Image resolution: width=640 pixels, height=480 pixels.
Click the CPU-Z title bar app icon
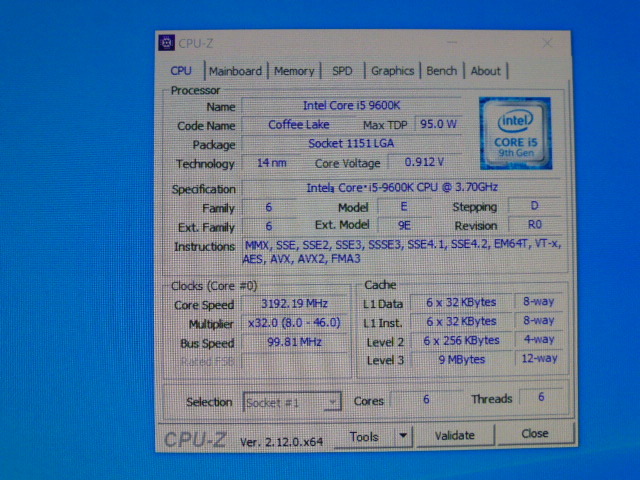point(167,42)
